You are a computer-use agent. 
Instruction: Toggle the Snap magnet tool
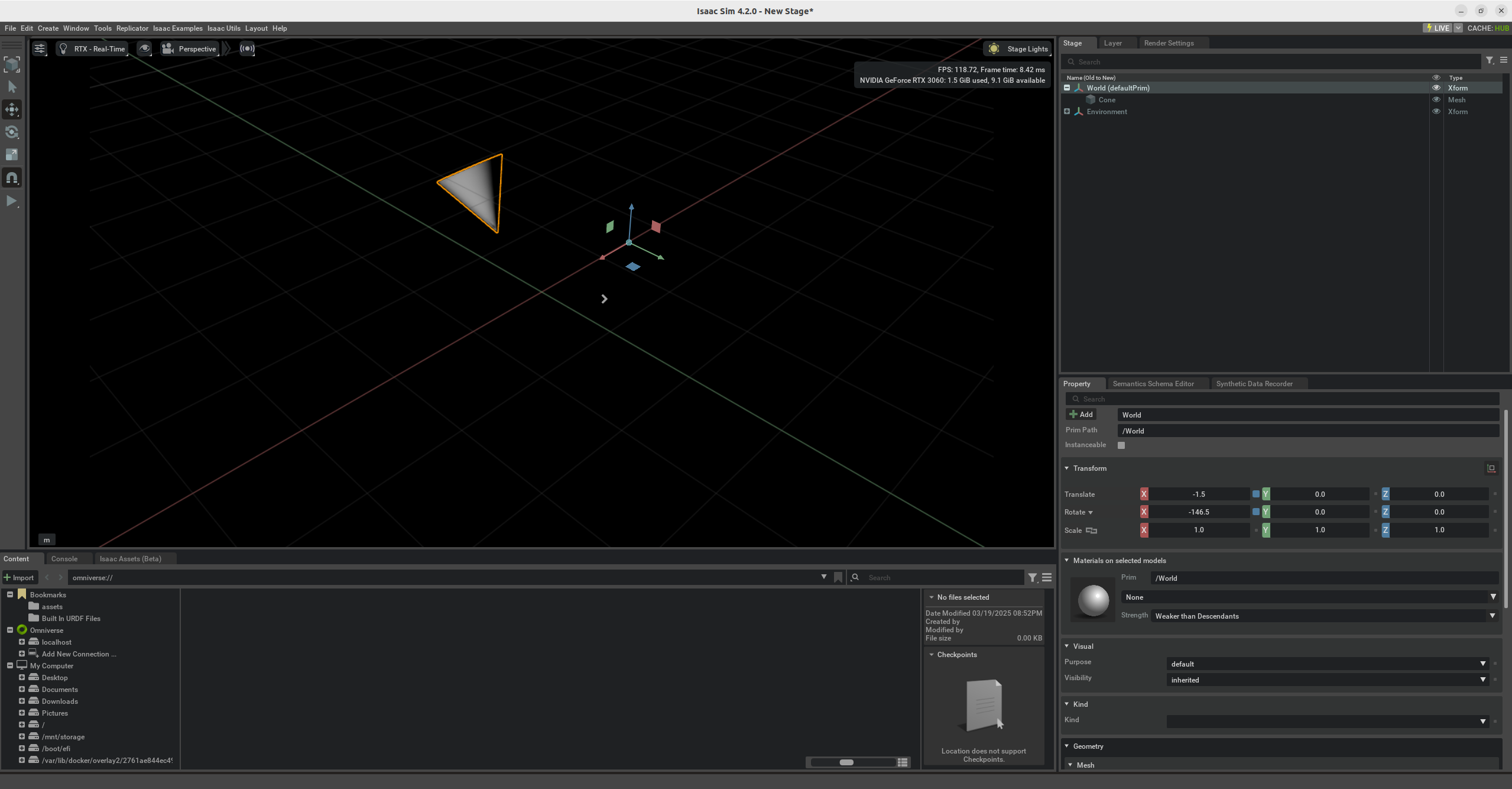[x=12, y=177]
